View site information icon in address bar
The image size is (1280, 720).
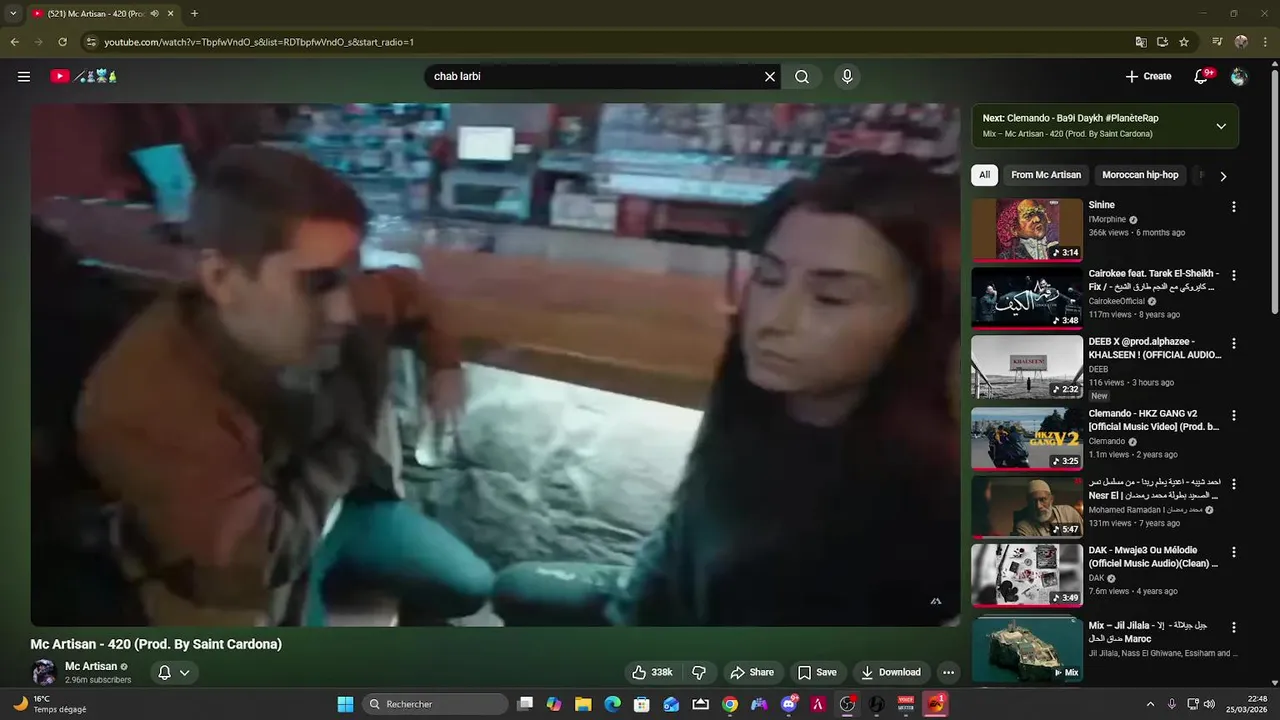pos(91,42)
